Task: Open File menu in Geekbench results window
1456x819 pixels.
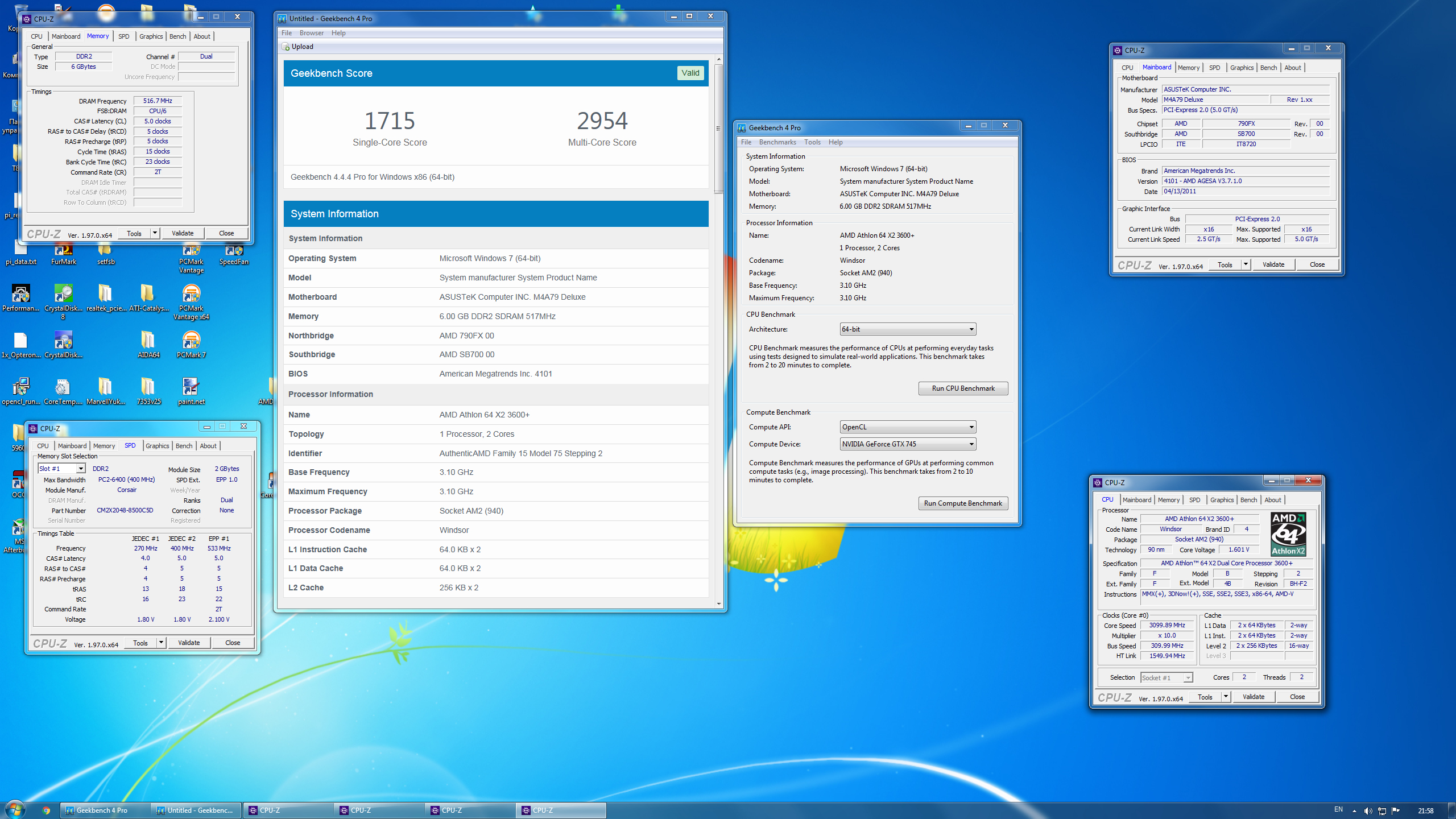Action: pyautogui.click(x=287, y=33)
